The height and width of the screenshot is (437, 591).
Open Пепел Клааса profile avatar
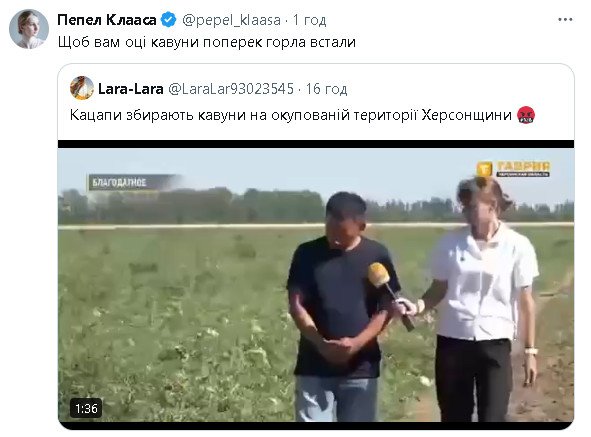click(29, 29)
